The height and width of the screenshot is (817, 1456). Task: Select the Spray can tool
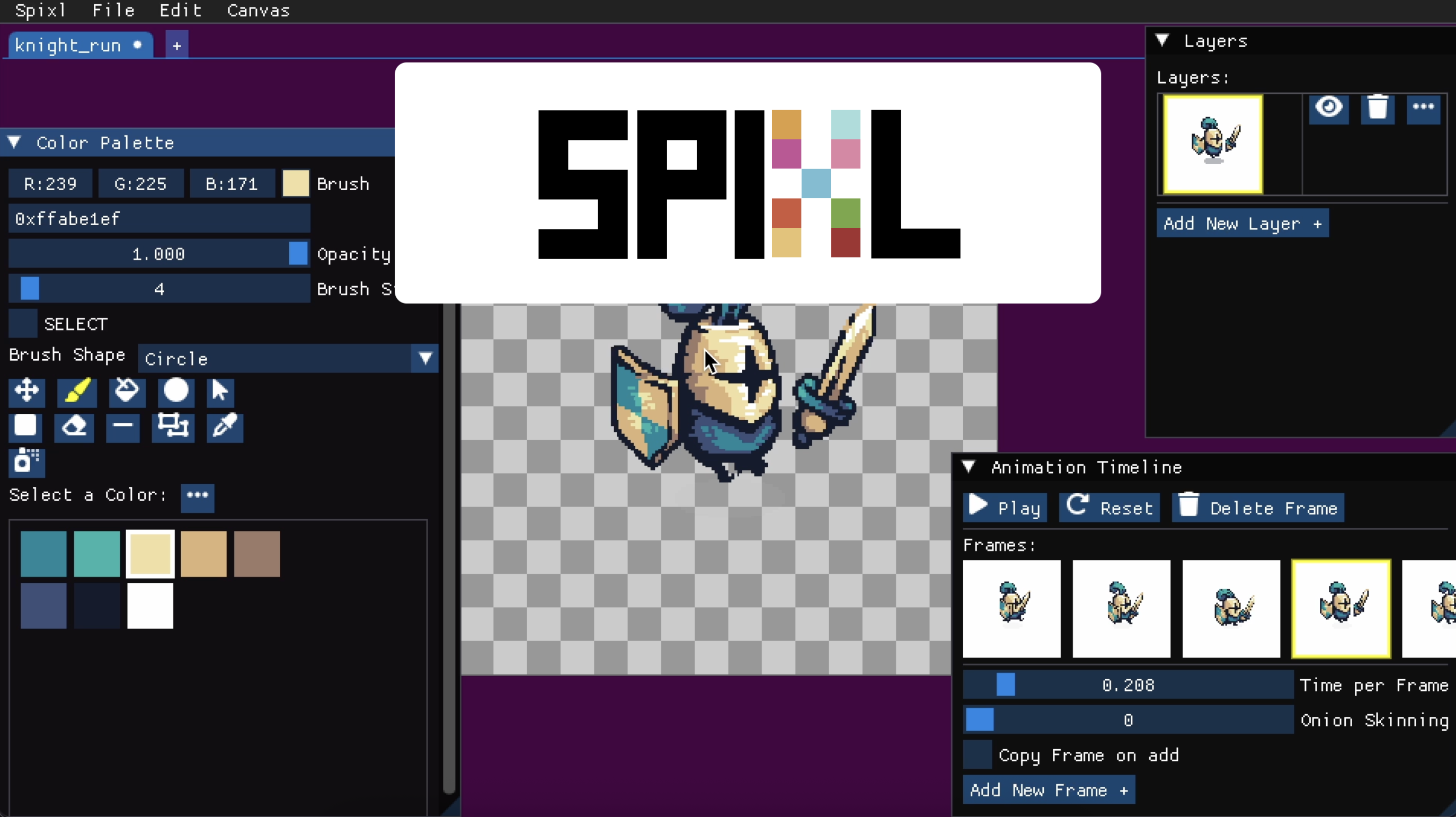[26, 462]
